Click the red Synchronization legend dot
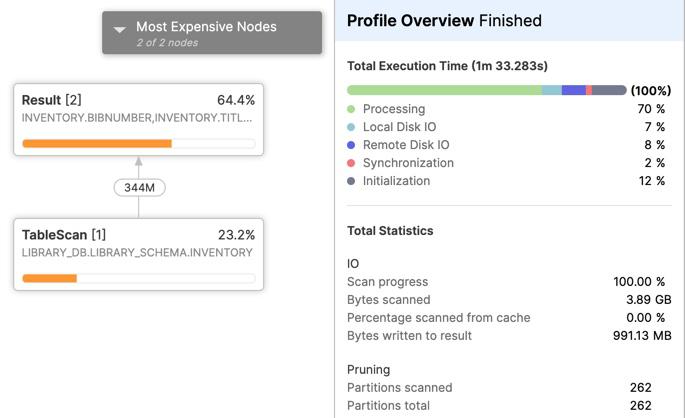The width and height of the screenshot is (685, 418). coord(351,163)
